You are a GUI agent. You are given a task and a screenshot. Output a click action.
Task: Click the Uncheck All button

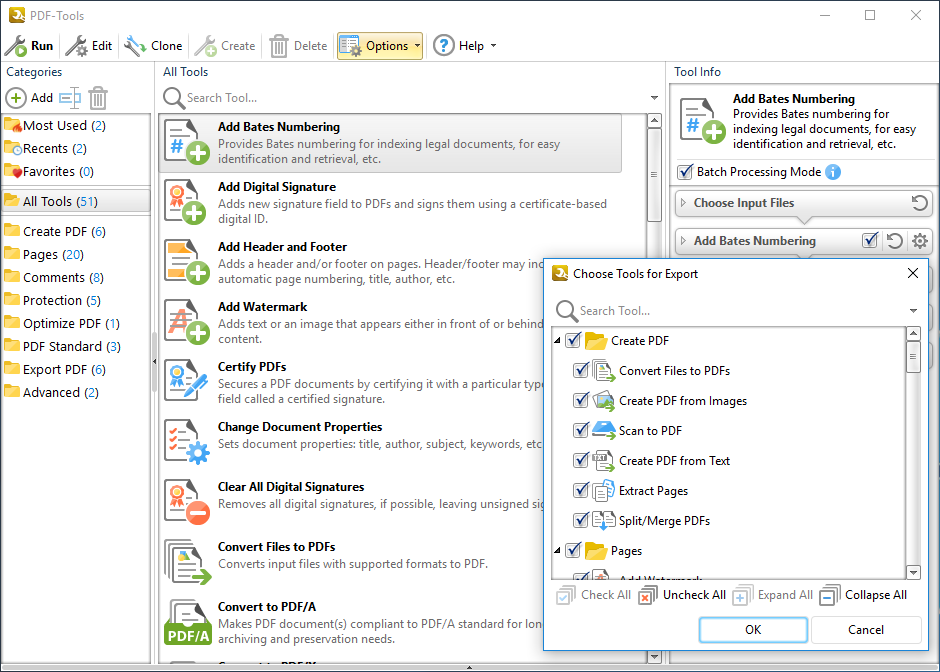(683, 595)
